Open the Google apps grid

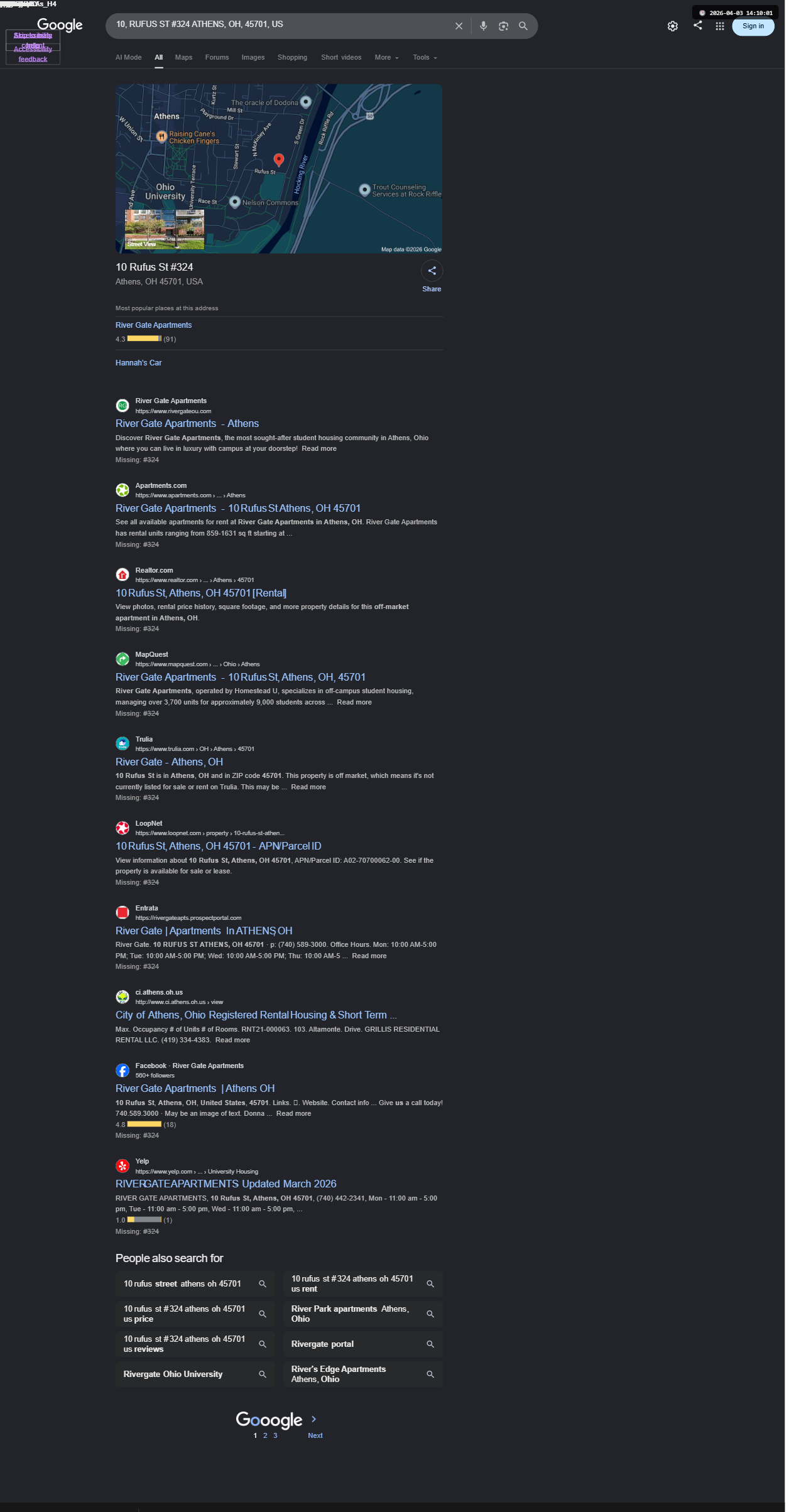tap(719, 26)
